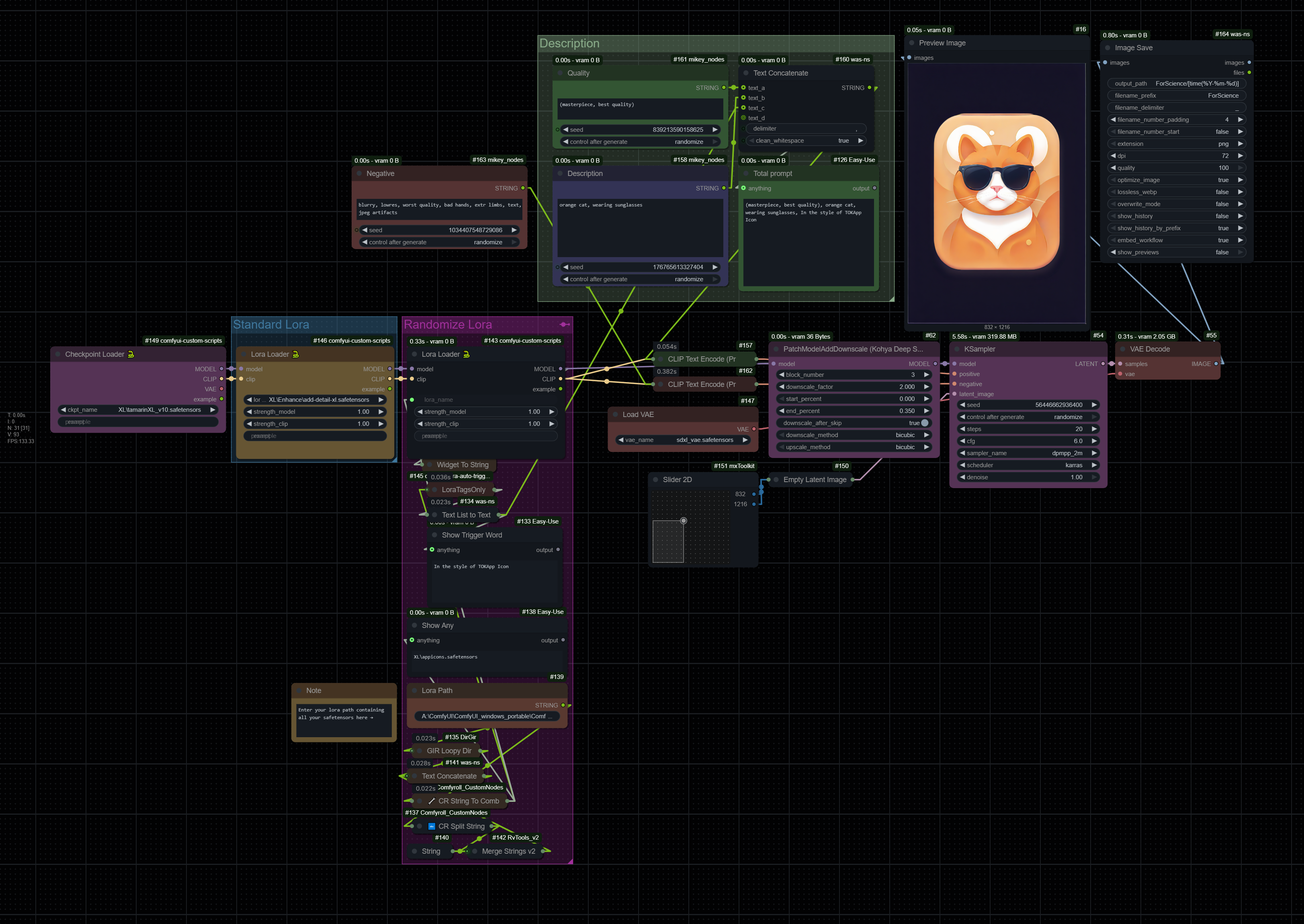Image resolution: width=1304 pixels, height=924 pixels.
Task: Collapse the Image Save node using its dot
Action: pos(1107,48)
